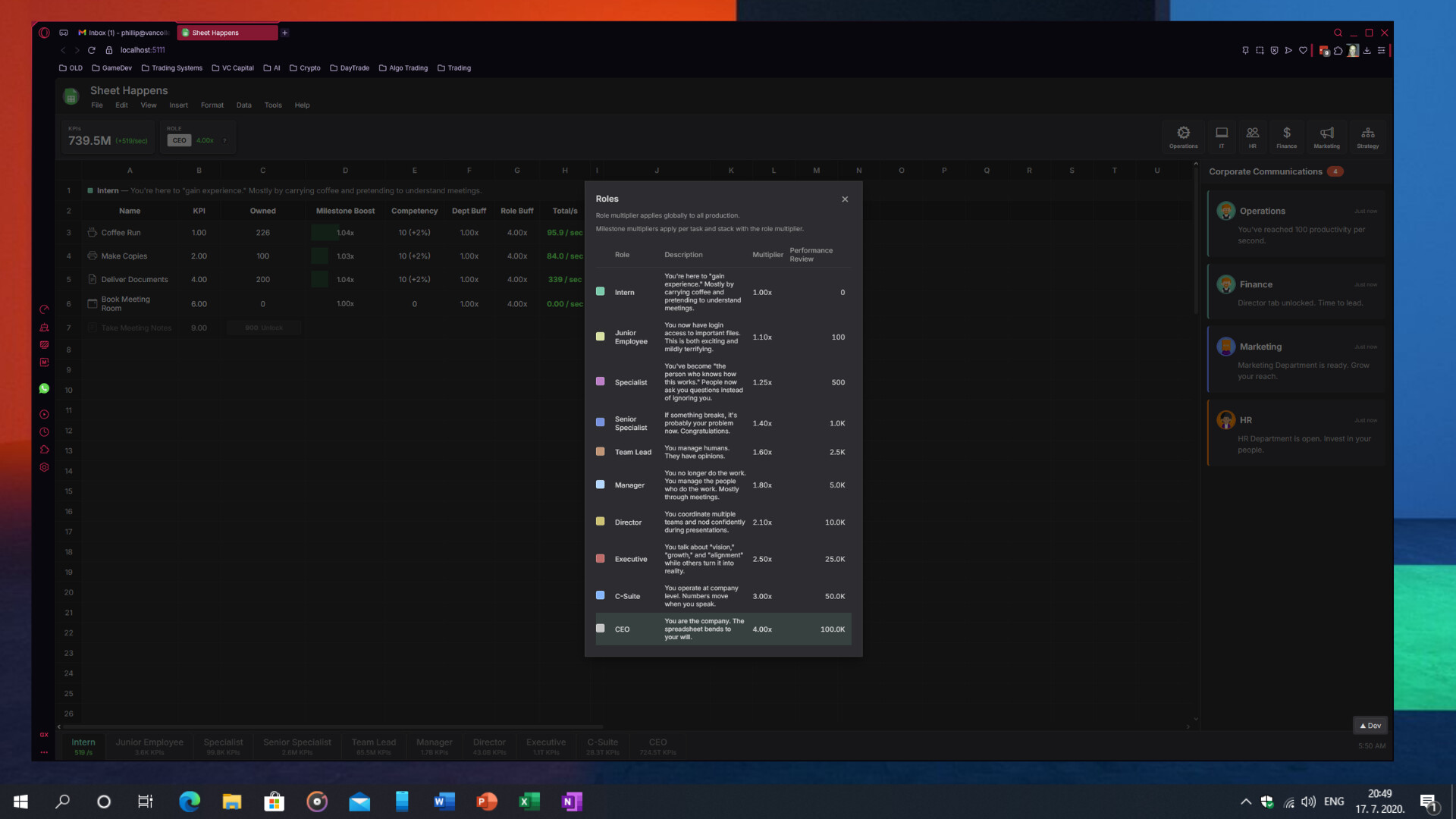
Task: Click the role help question mark
Action: pos(224,140)
